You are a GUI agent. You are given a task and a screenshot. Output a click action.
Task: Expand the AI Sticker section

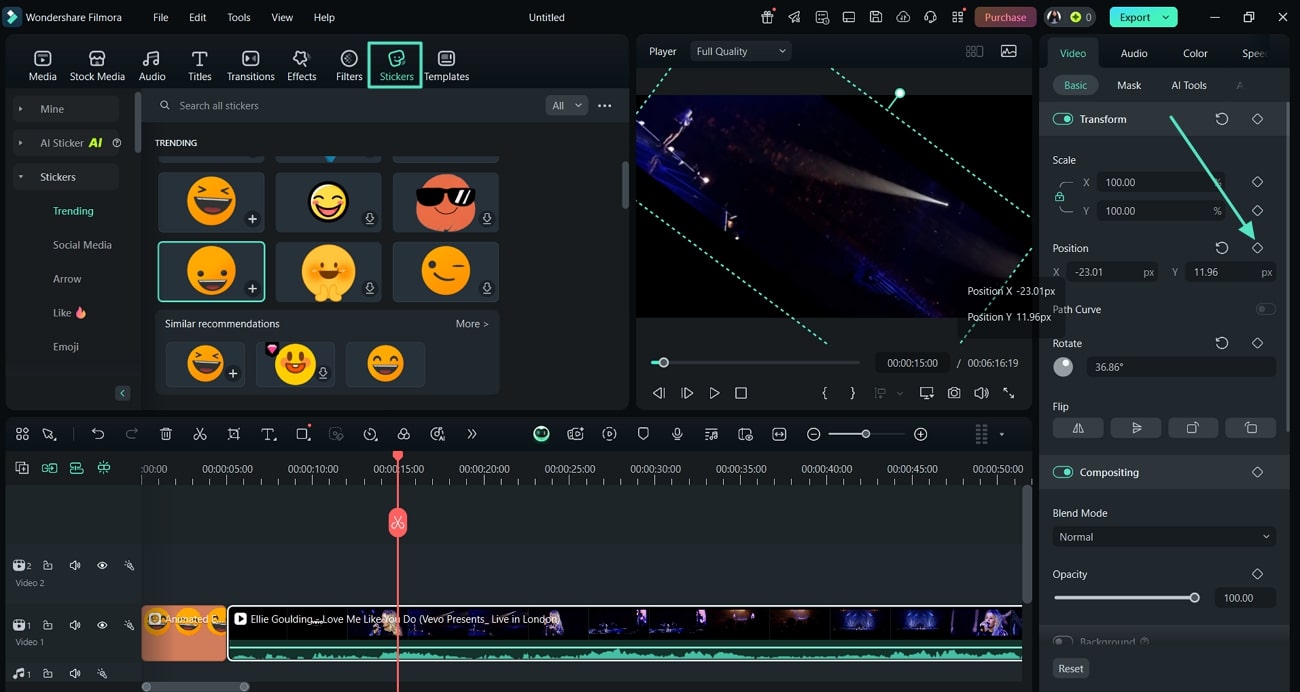click(20, 143)
